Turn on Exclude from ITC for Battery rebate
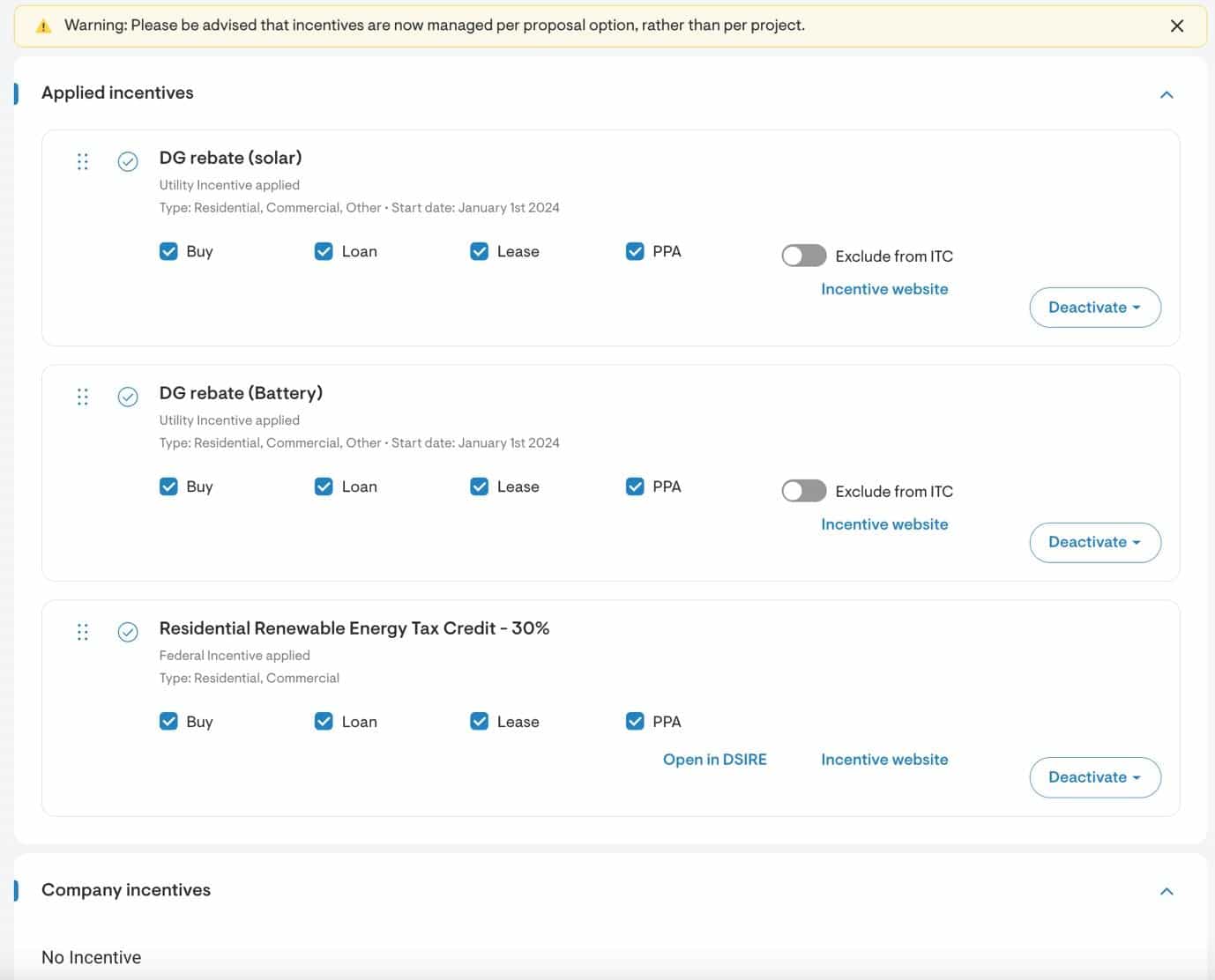 (803, 491)
